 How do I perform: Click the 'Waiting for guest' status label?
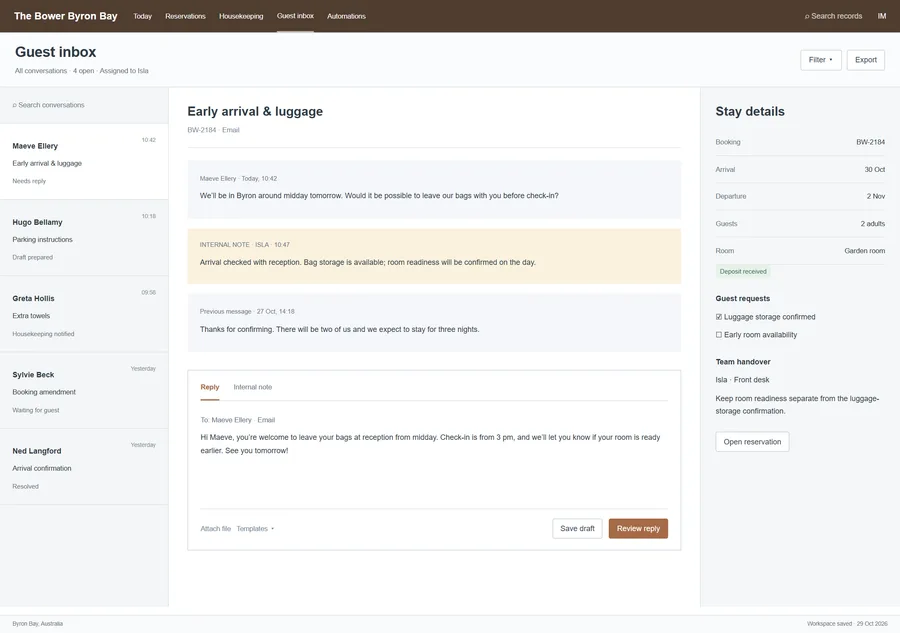pos(36,410)
